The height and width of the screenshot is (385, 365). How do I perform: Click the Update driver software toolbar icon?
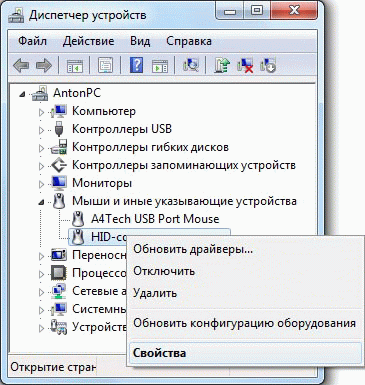(222, 65)
